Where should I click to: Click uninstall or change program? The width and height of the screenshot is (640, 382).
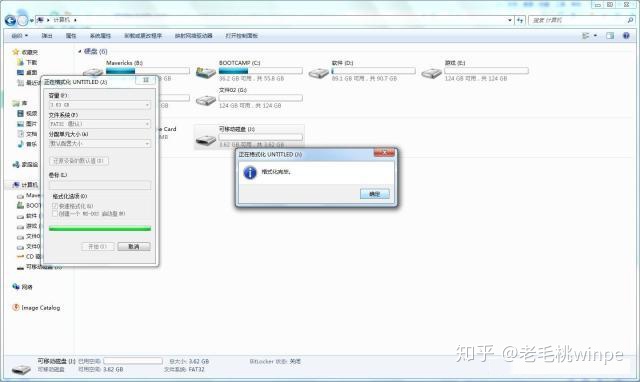pyautogui.click(x=143, y=36)
